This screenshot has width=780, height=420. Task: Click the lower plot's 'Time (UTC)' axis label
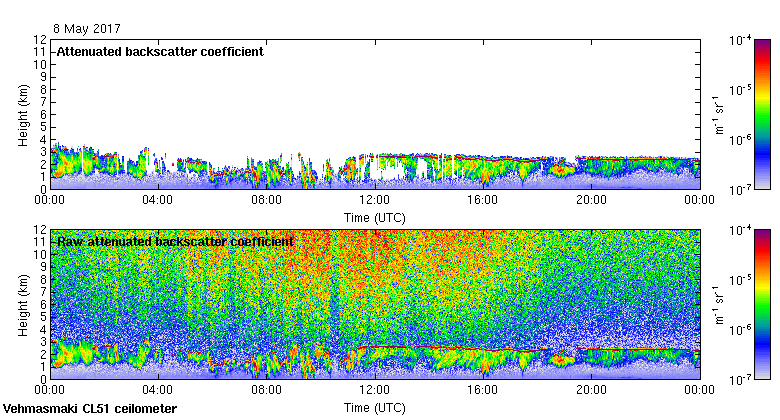(375, 408)
